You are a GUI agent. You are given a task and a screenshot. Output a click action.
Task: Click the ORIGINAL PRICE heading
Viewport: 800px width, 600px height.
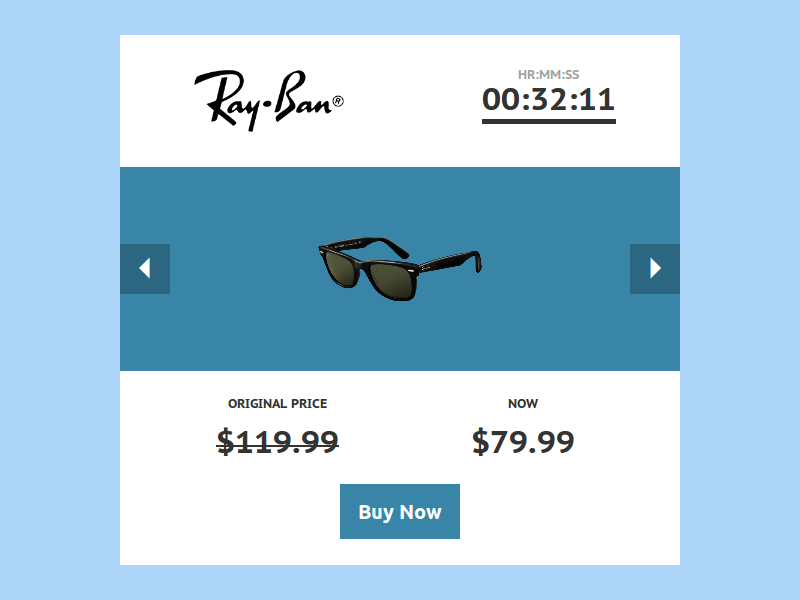pyautogui.click(x=278, y=404)
